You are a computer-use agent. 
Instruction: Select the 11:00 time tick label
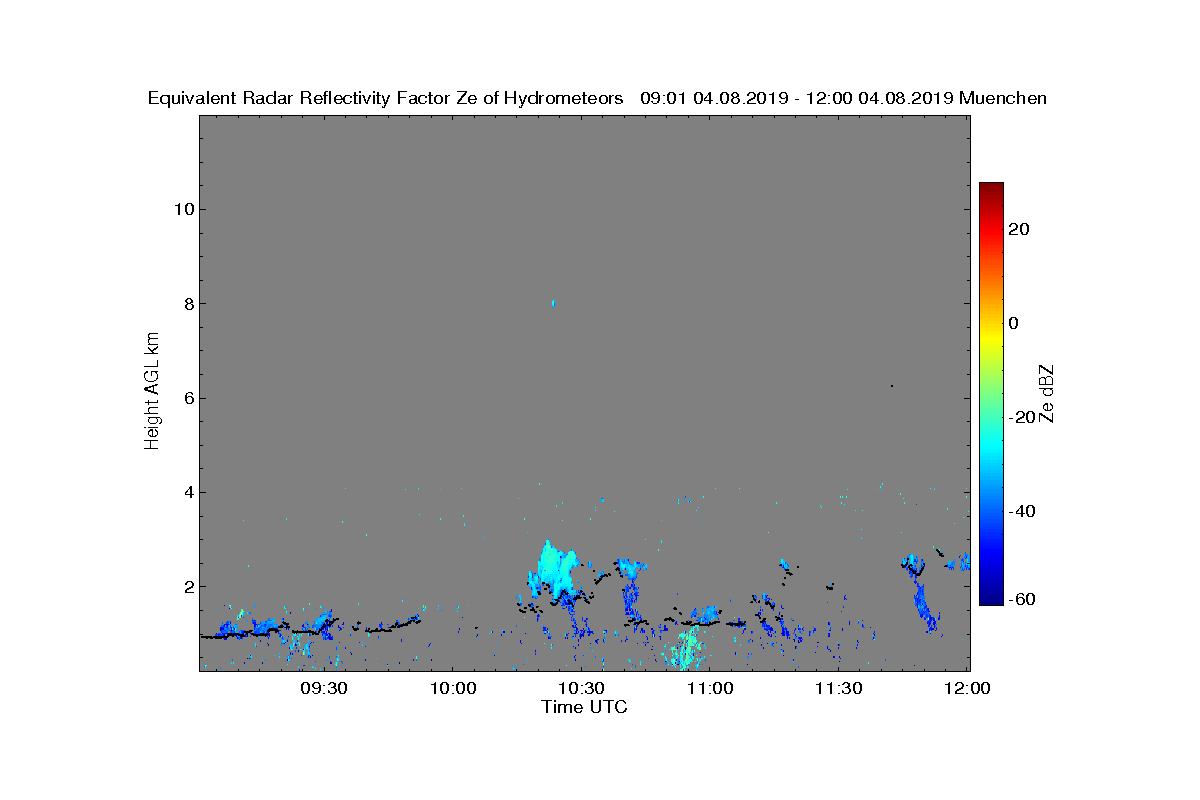coord(710,688)
